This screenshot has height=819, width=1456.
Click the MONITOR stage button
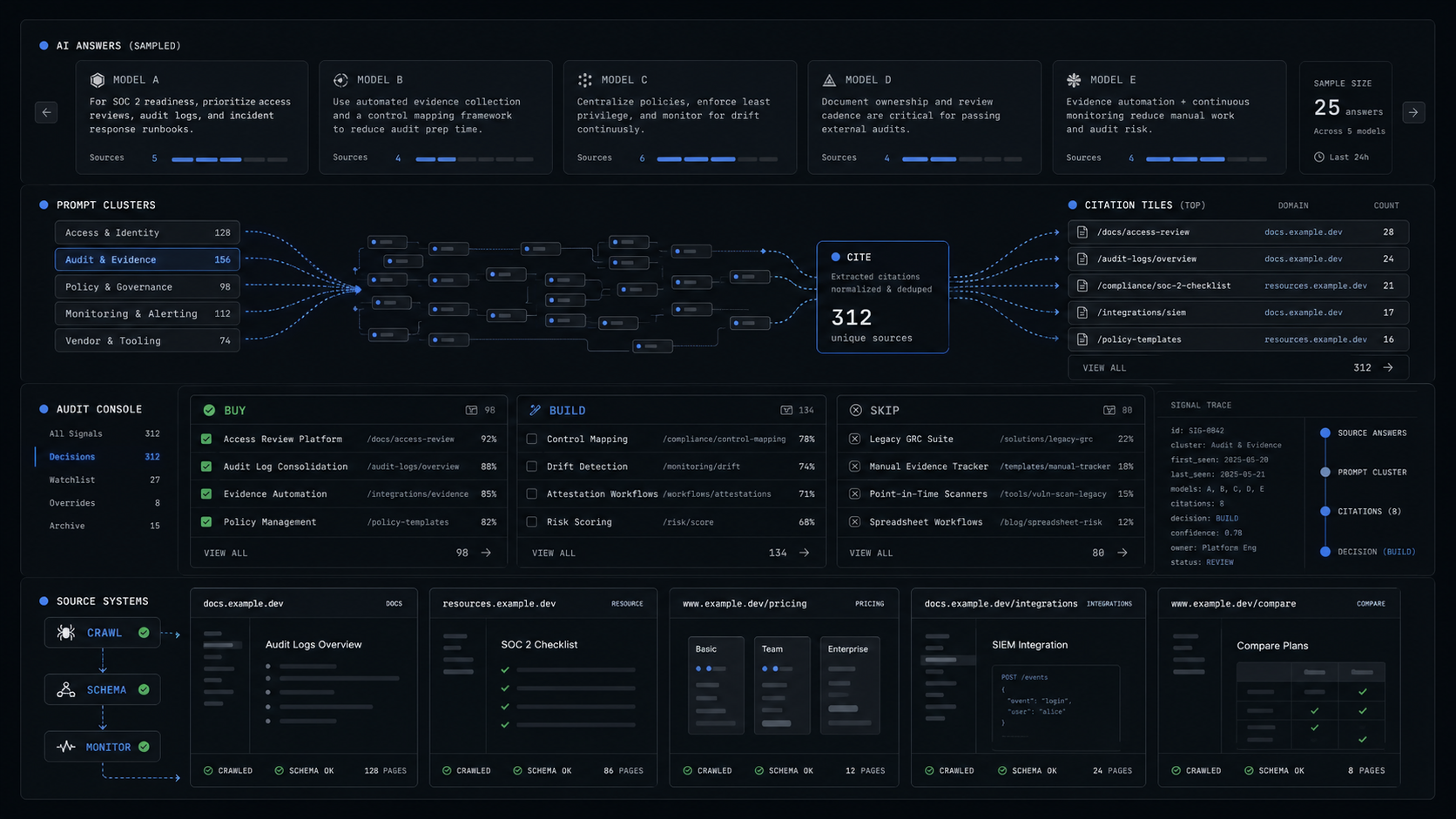pos(103,747)
